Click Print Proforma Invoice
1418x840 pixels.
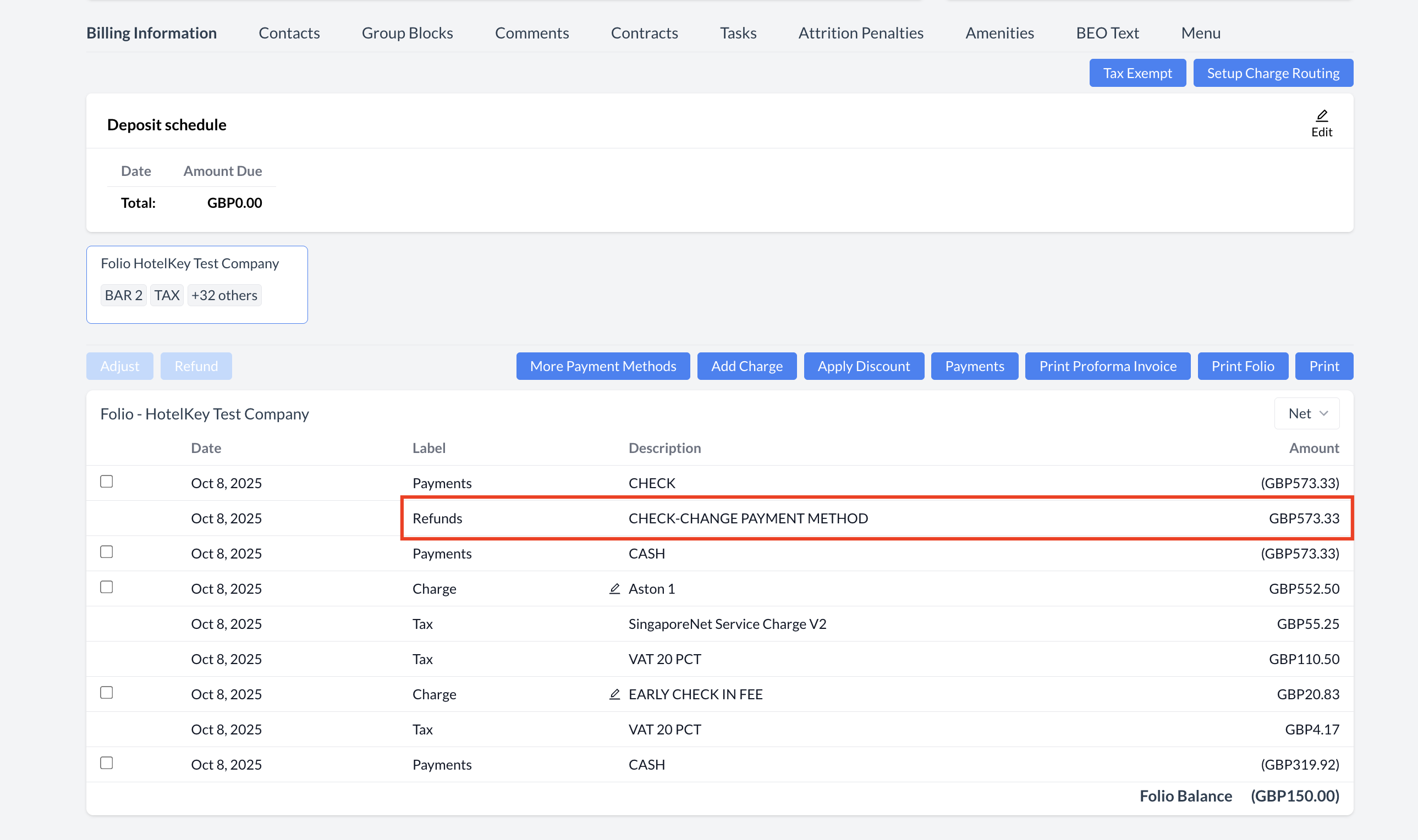(x=1107, y=366)
